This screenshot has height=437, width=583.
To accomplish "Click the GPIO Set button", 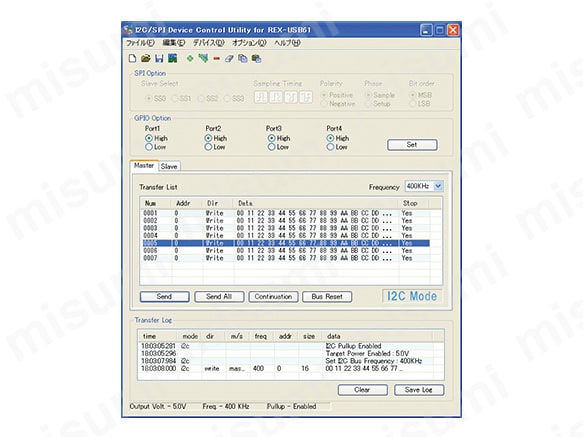I will [x=412, y=145].
